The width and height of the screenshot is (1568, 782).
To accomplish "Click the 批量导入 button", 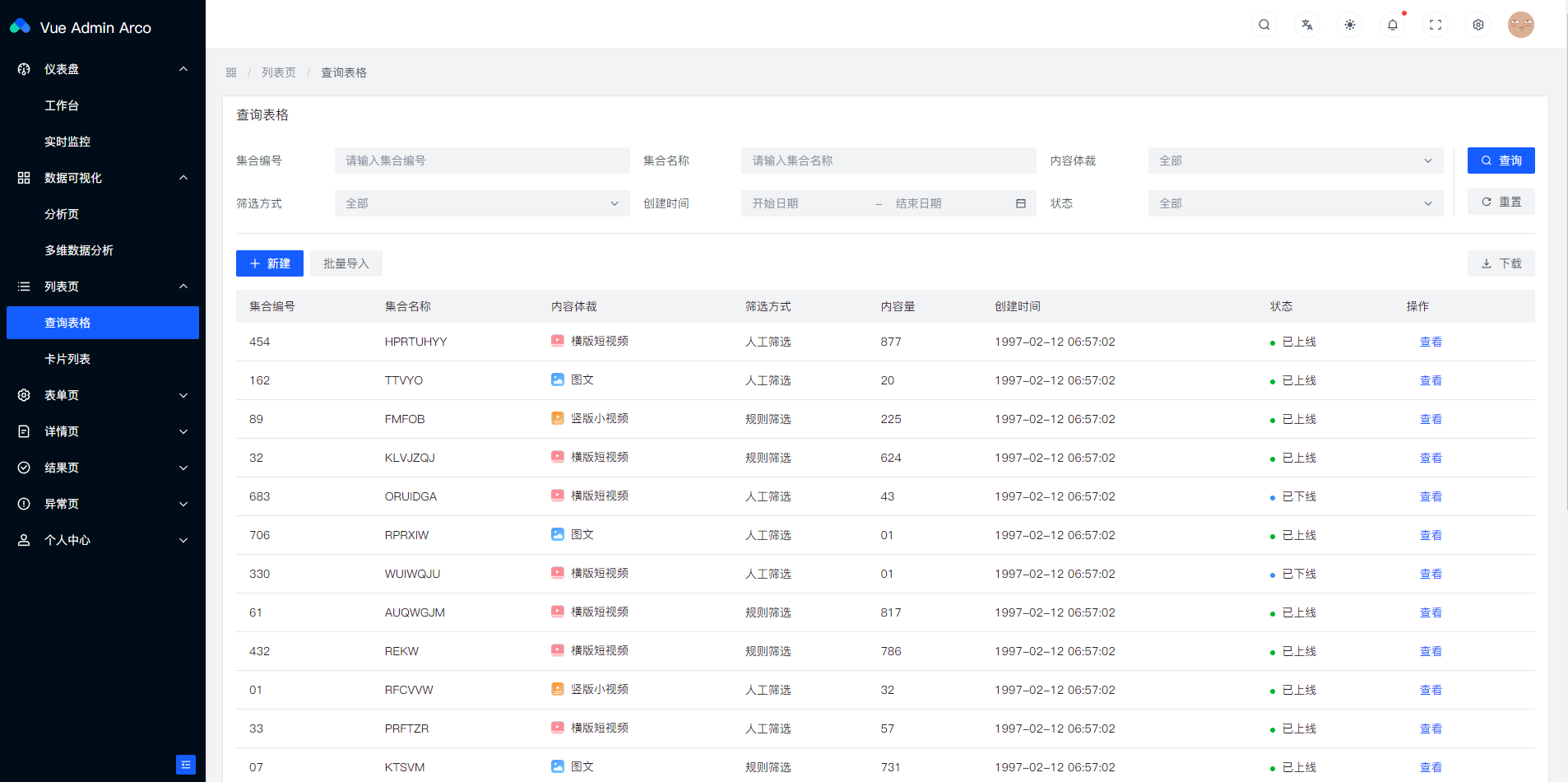I will point(346,263).
